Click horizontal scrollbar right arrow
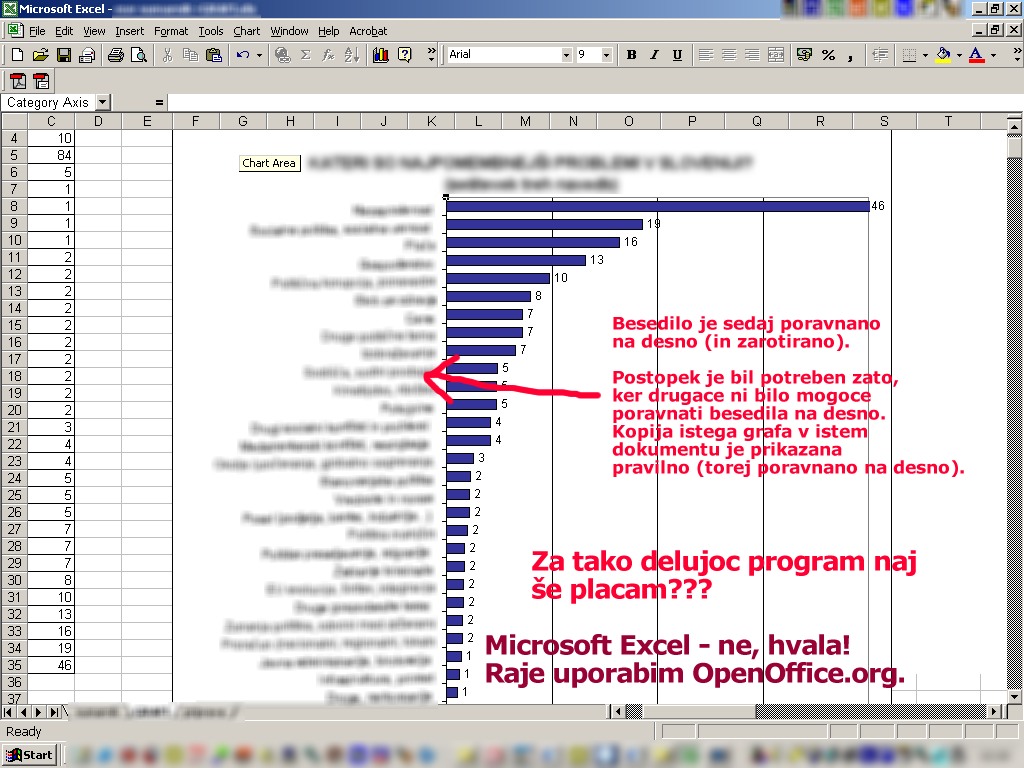 [x=994, y=712]
